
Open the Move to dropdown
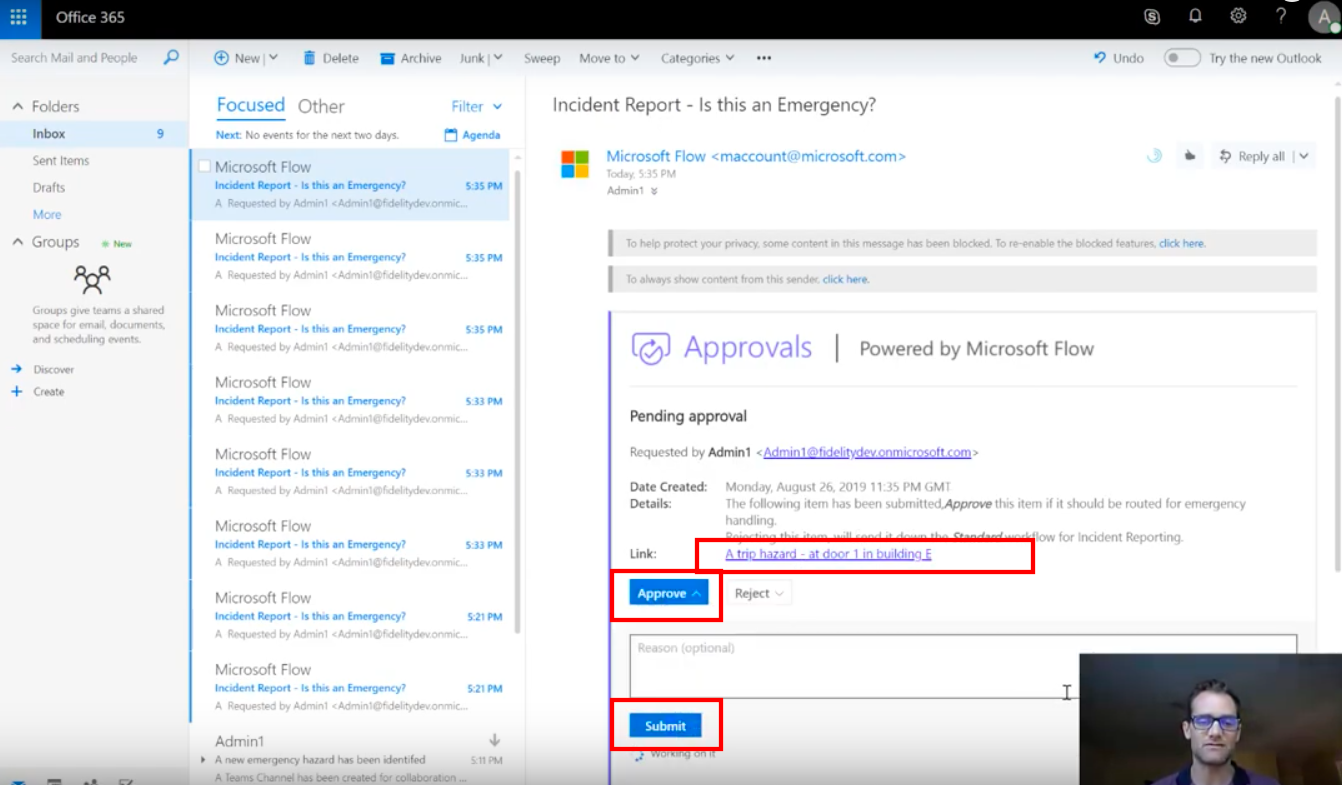pos(609,58)
